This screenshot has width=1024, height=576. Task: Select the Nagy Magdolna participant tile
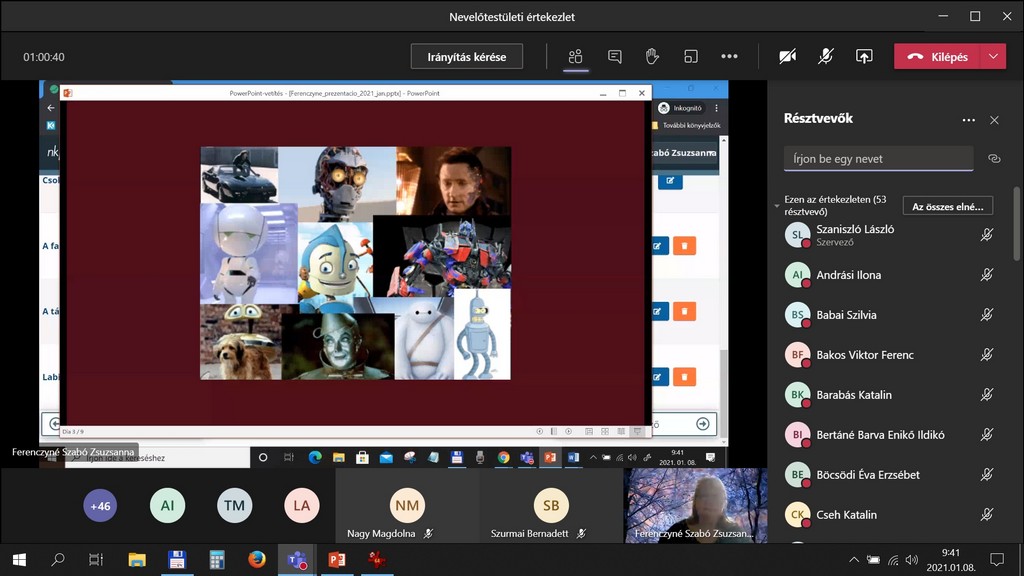tap(407, 505)
